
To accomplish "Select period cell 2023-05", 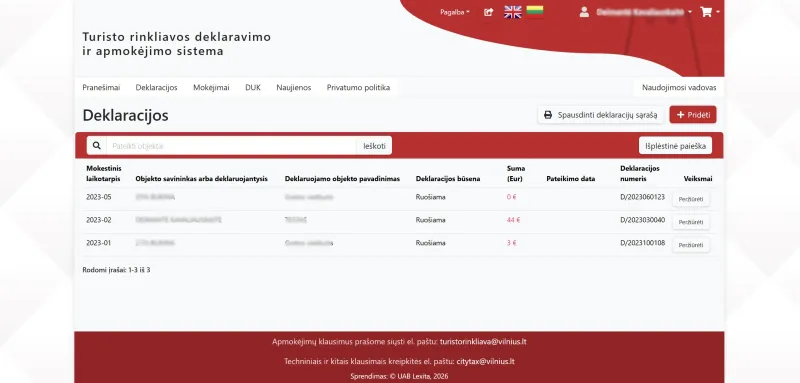I will pos(98,197).
